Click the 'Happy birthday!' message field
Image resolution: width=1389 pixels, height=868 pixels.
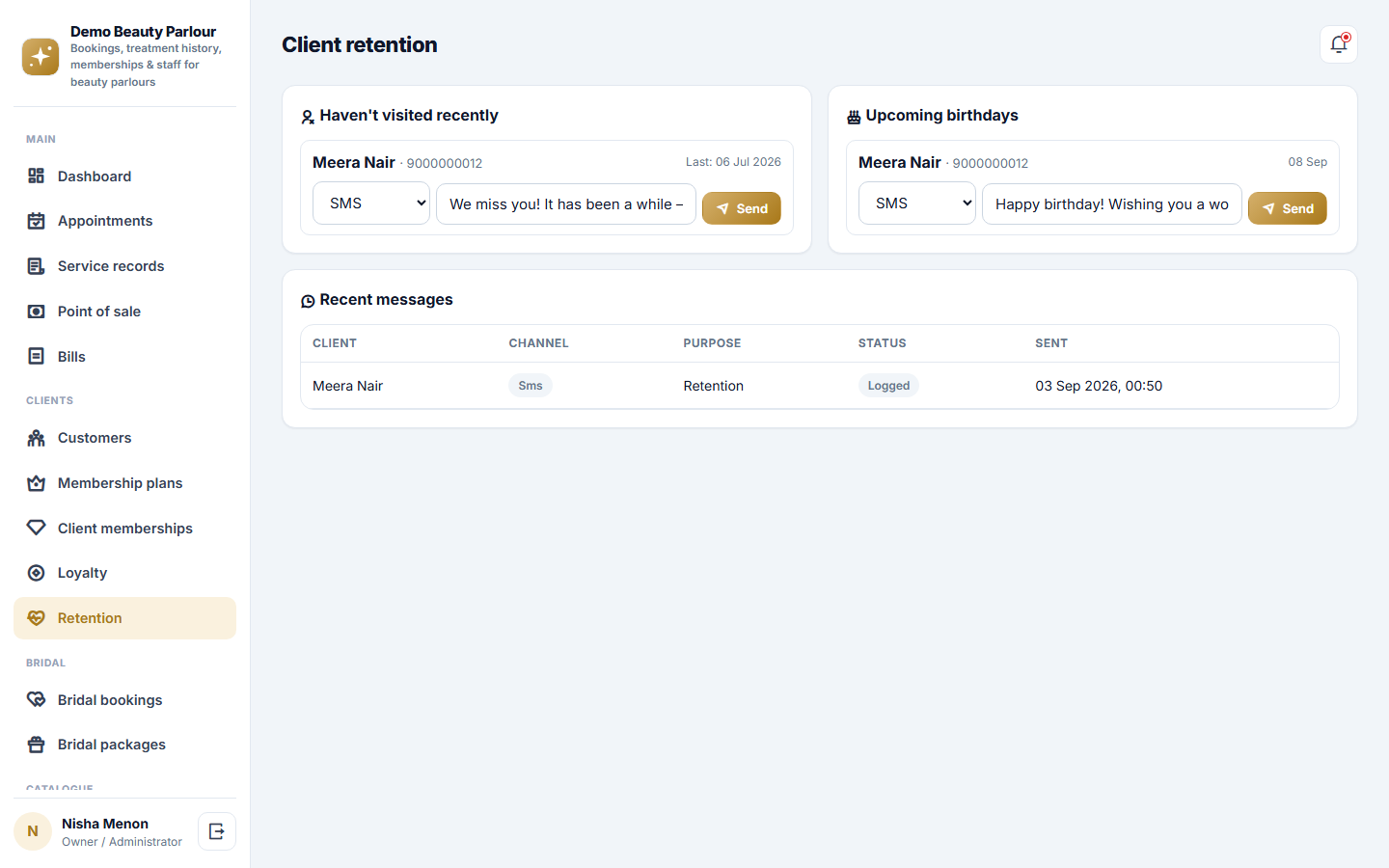[x=1112, y=203]
